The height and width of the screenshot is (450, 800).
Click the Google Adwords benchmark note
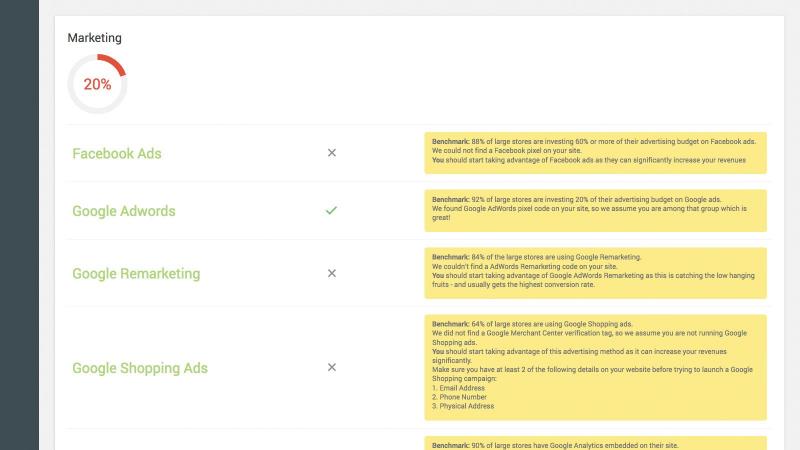(595, 211)
